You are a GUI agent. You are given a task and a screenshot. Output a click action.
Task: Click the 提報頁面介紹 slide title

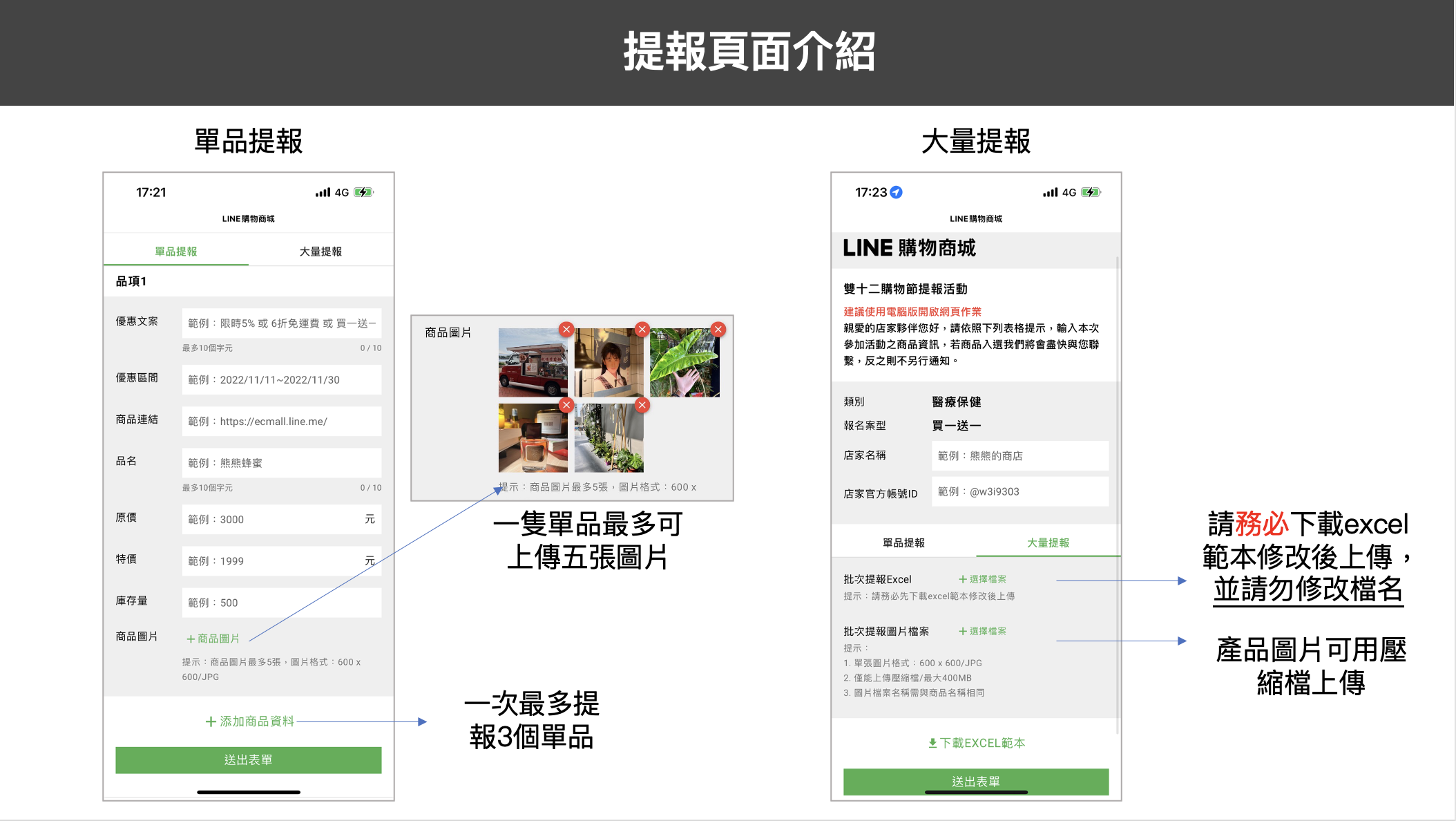click(x=749, y=52)
